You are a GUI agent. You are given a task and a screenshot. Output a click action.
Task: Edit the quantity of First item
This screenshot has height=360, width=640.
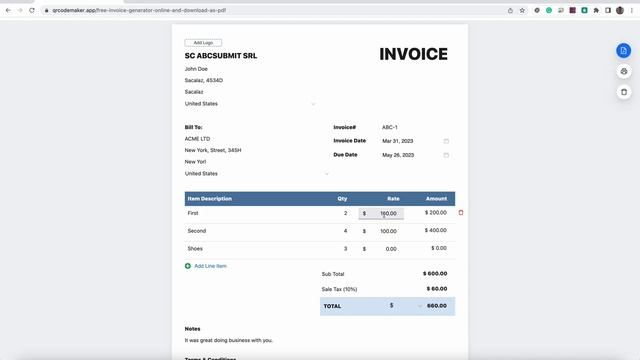pos(345,213)
